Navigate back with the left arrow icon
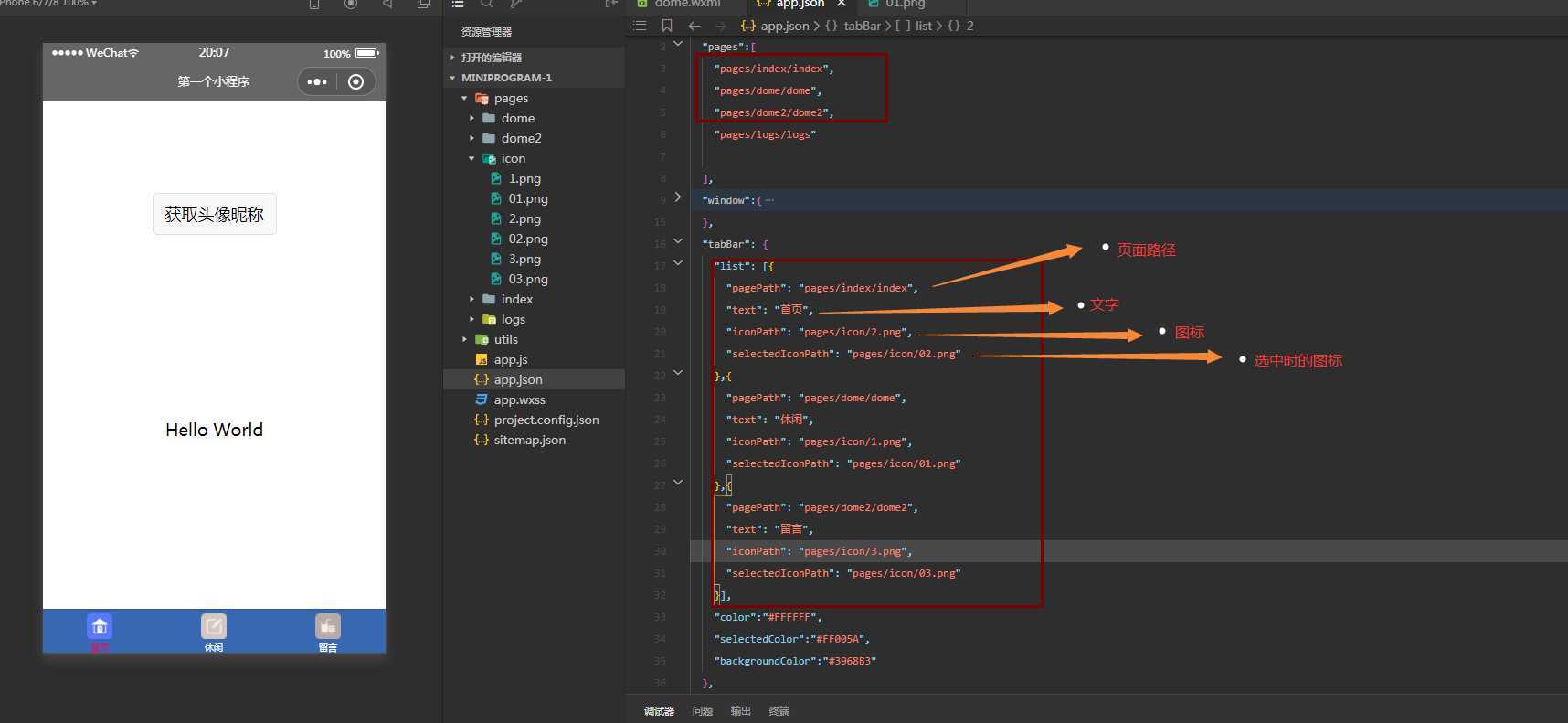This screenshot has height=723, width=1568. (694, 26)
